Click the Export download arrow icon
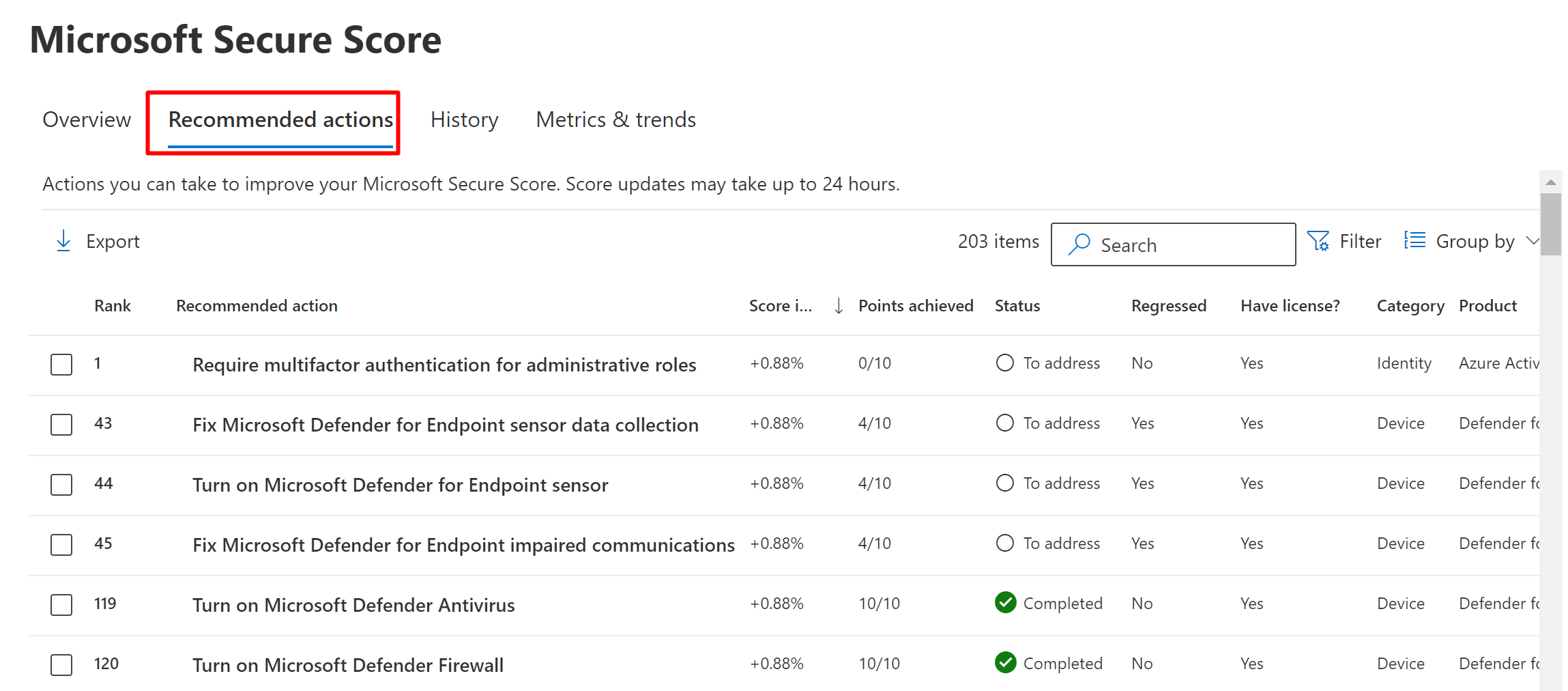Screen dimensions: 1568x691 point(63,241)
